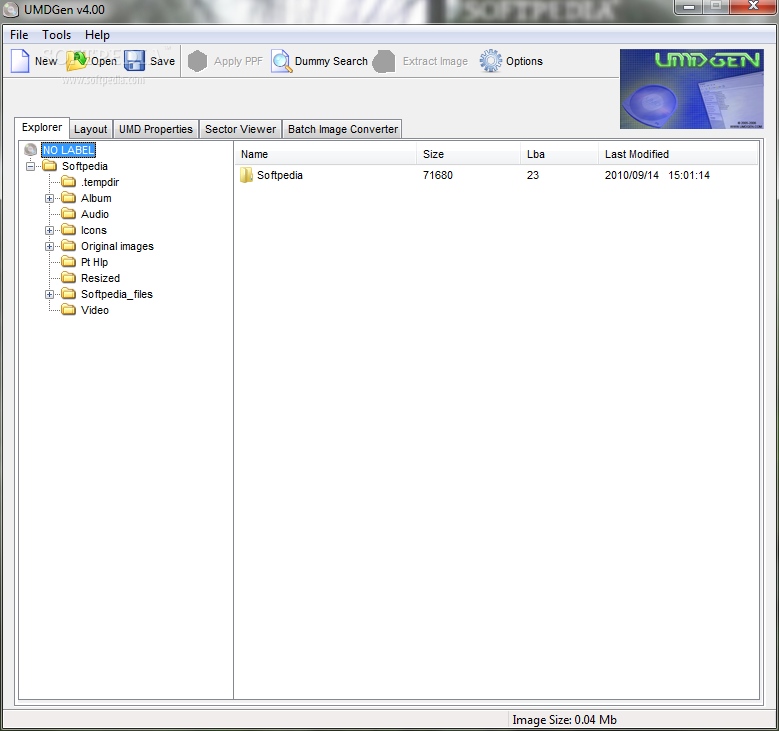Click the Album folder icon

[69, 198]
